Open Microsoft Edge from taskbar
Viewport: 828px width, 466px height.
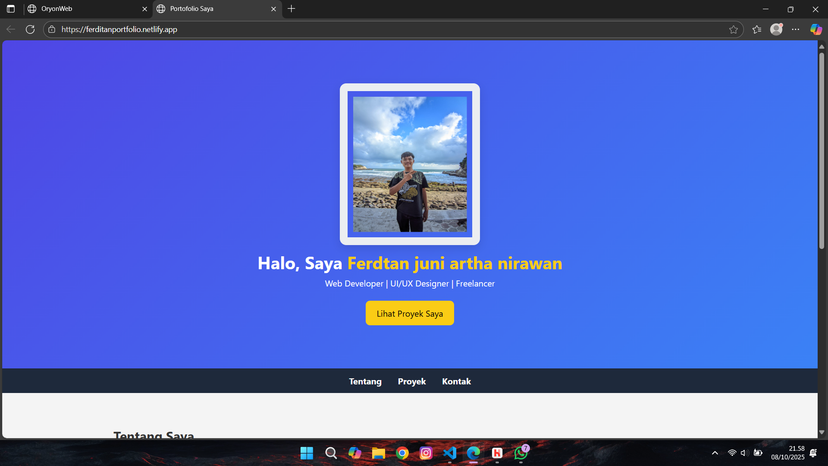tap(474, 453)
